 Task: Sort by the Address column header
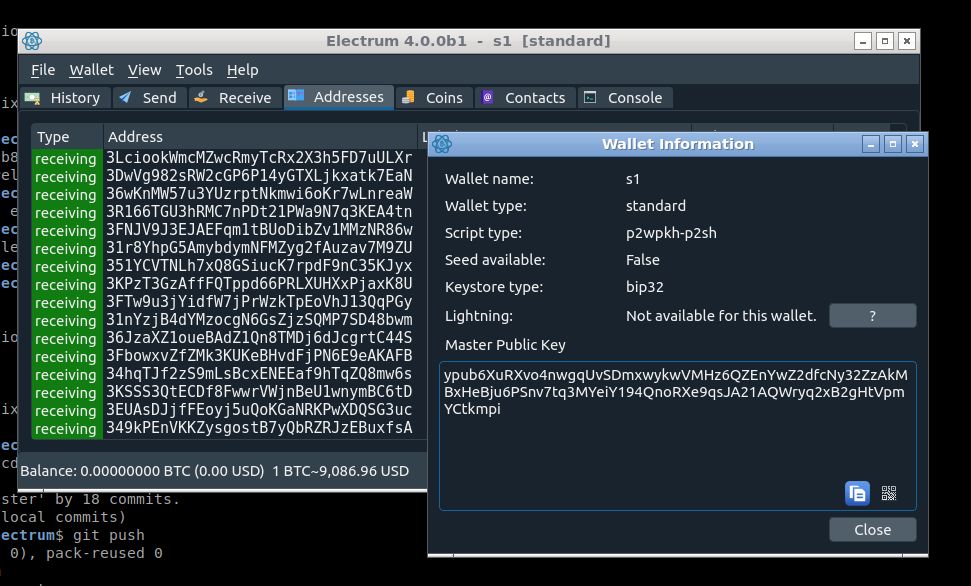260,137
